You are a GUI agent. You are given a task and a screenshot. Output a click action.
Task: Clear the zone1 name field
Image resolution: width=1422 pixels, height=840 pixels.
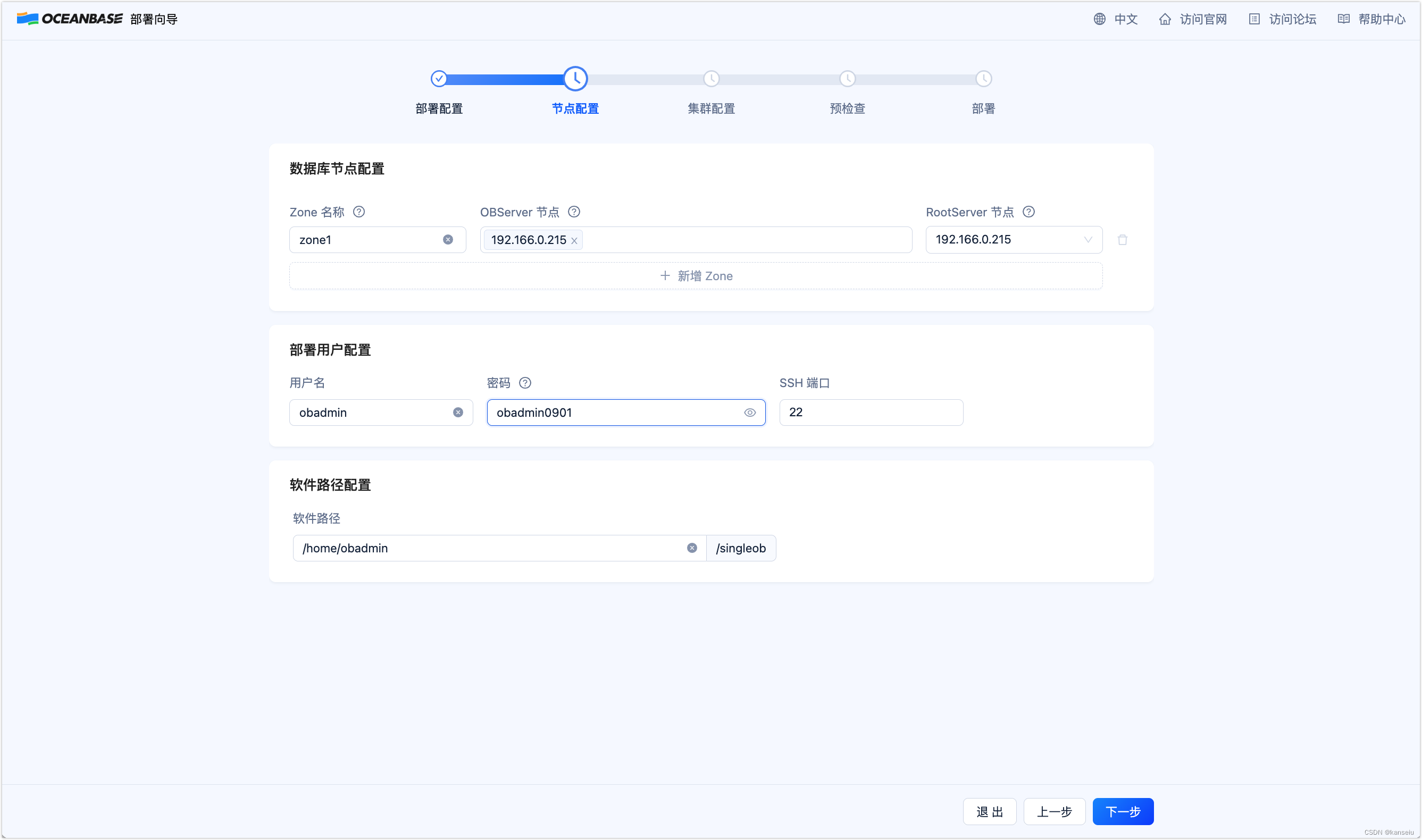coord(448,240)
